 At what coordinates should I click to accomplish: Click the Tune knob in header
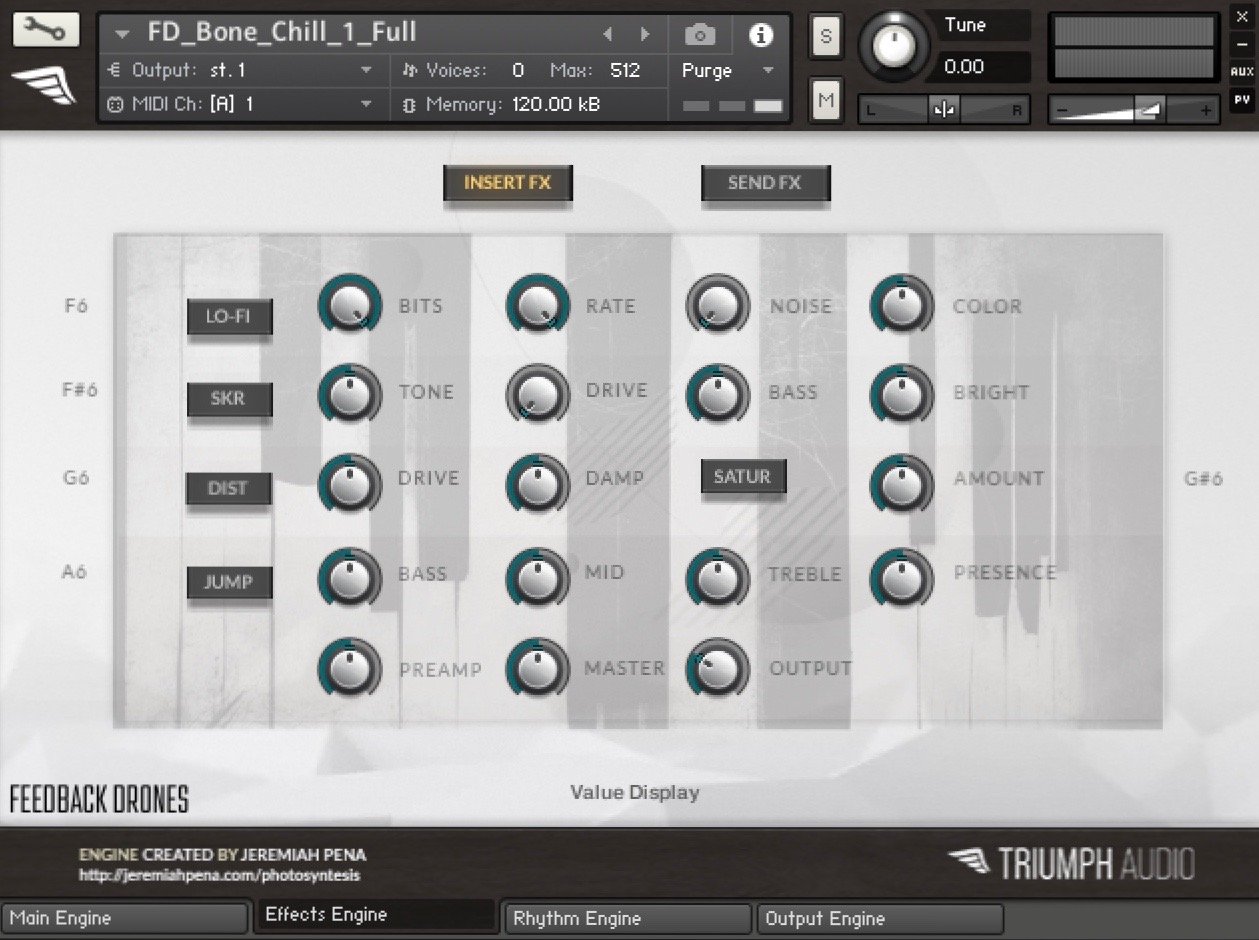(895, 47)
